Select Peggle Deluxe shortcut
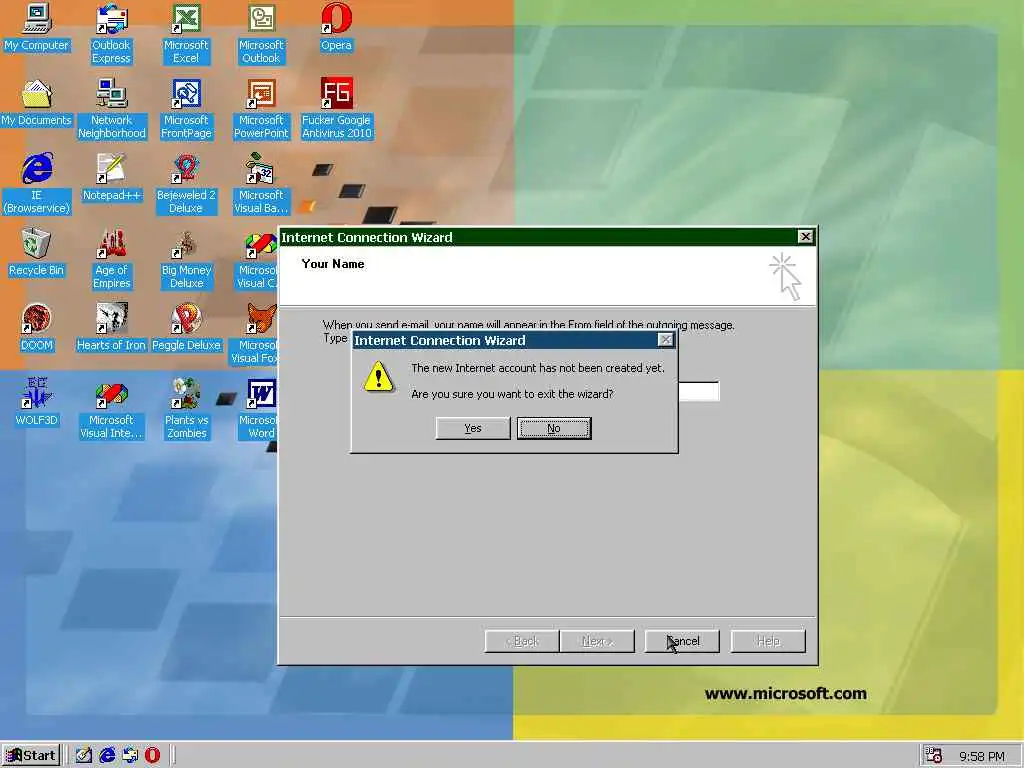 pos(186,328)
